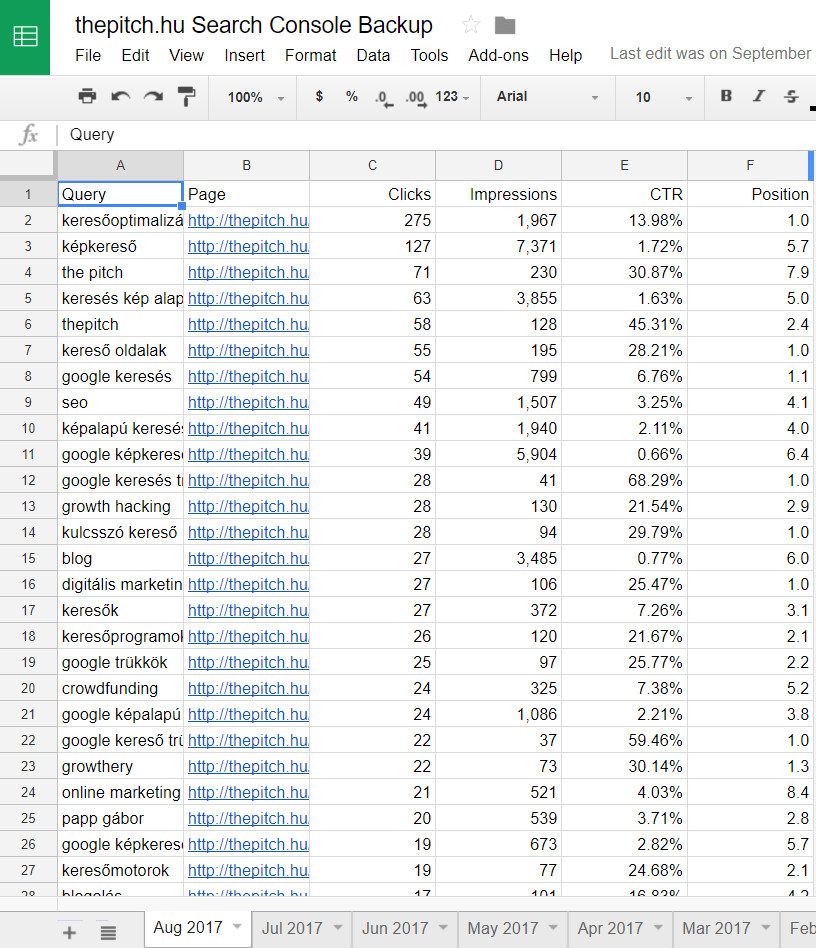Click into the formula bar showing Query
This screenshot has height=948, width=816.
pos(438,135)
